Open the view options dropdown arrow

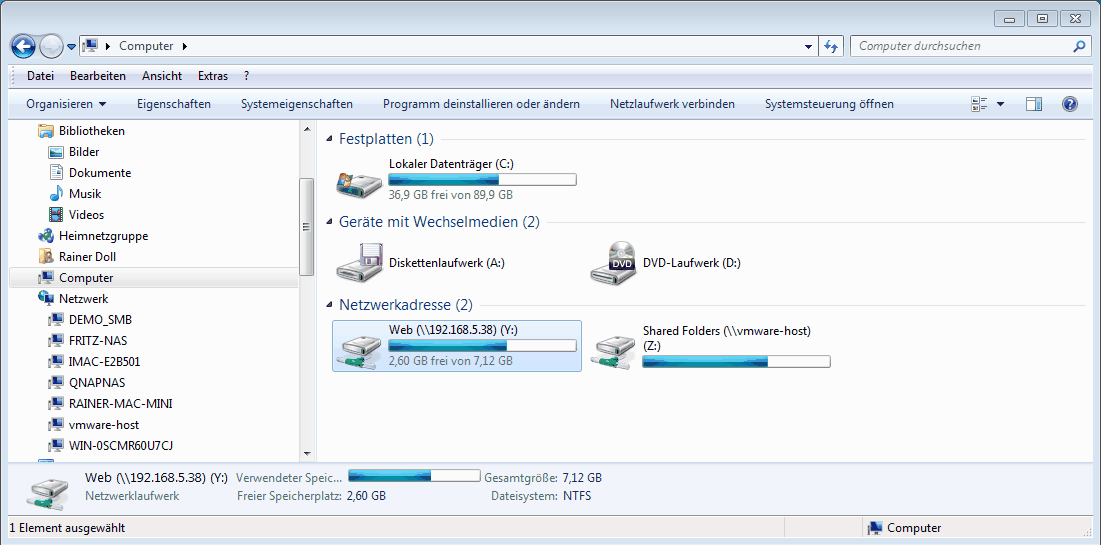pos(1001,104)
